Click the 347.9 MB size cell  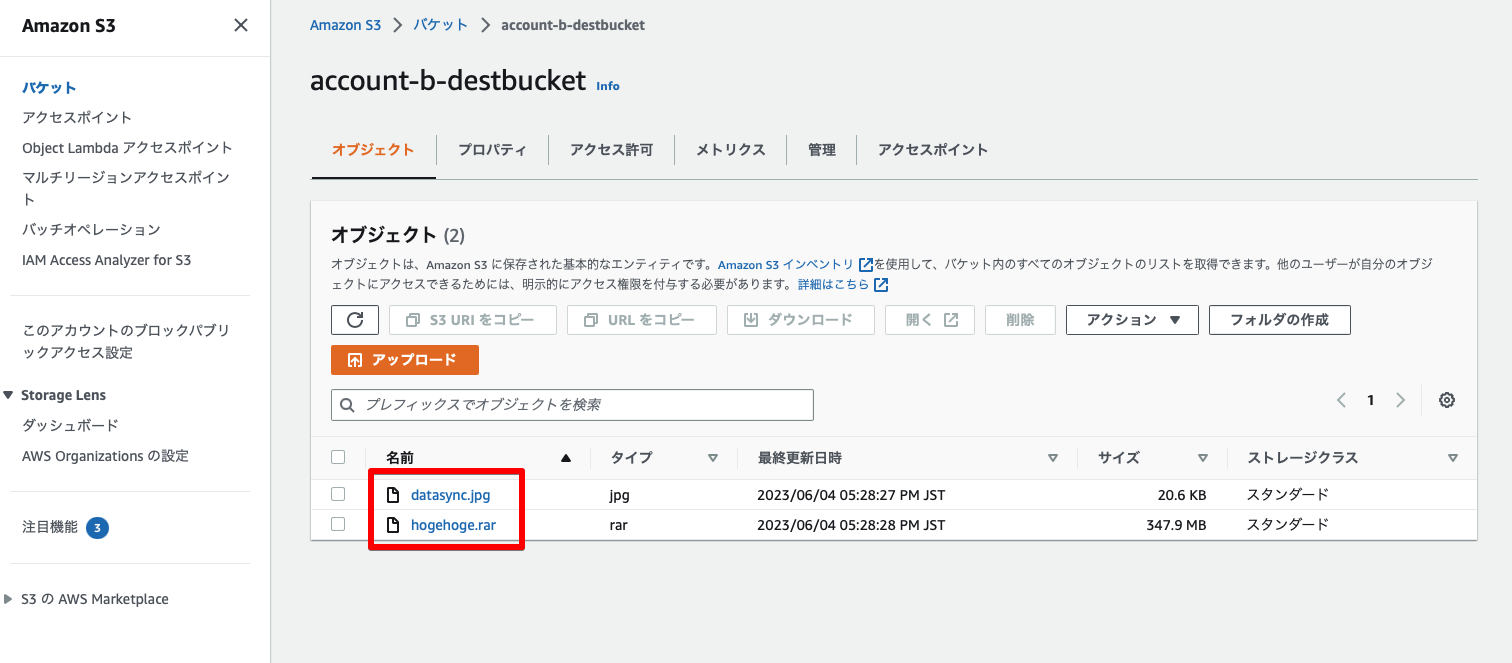point(1176,524)
